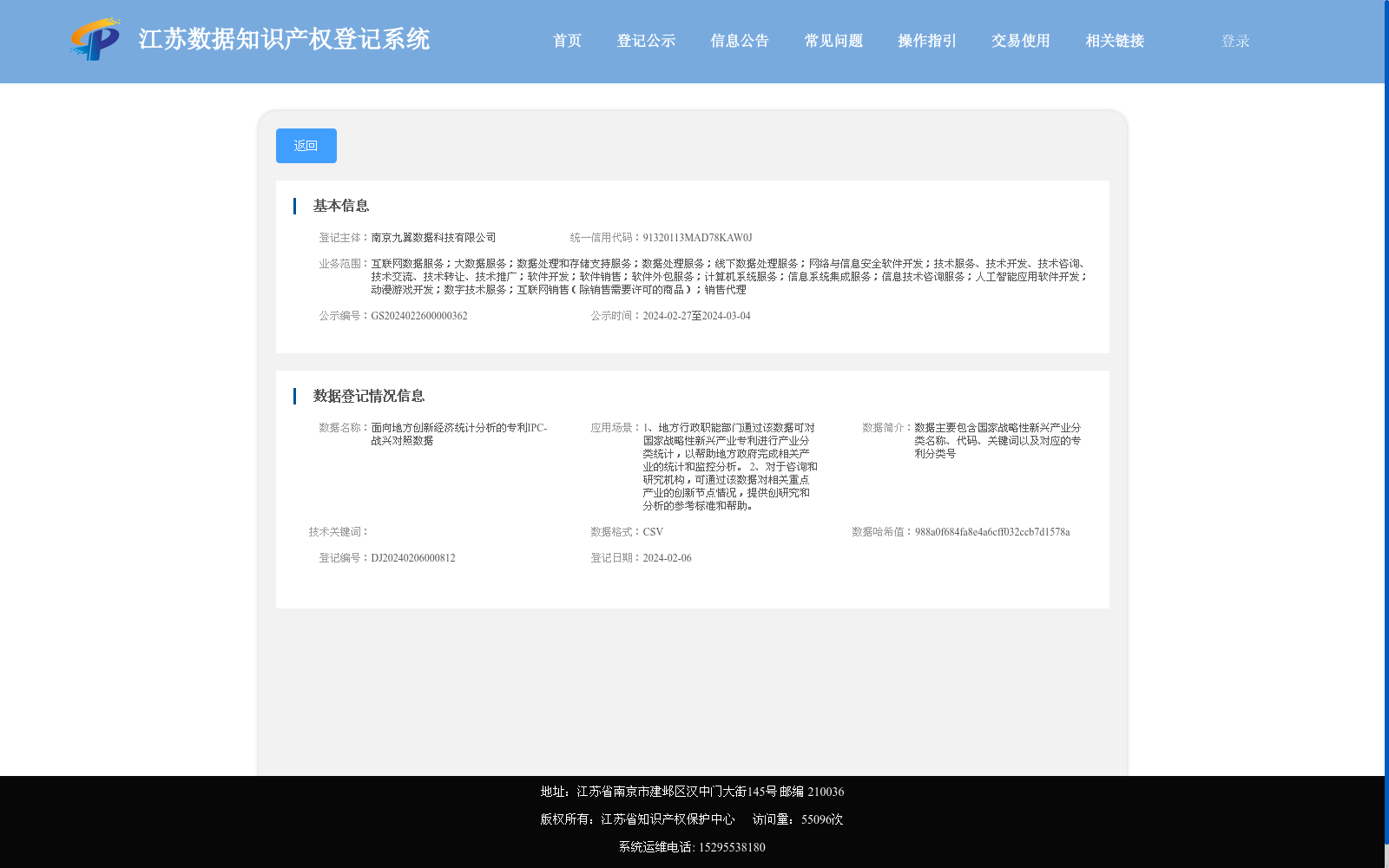Select the 基本信息 section heading
Viewport: 1389px width, 868px height.
(x=341, y=206)
